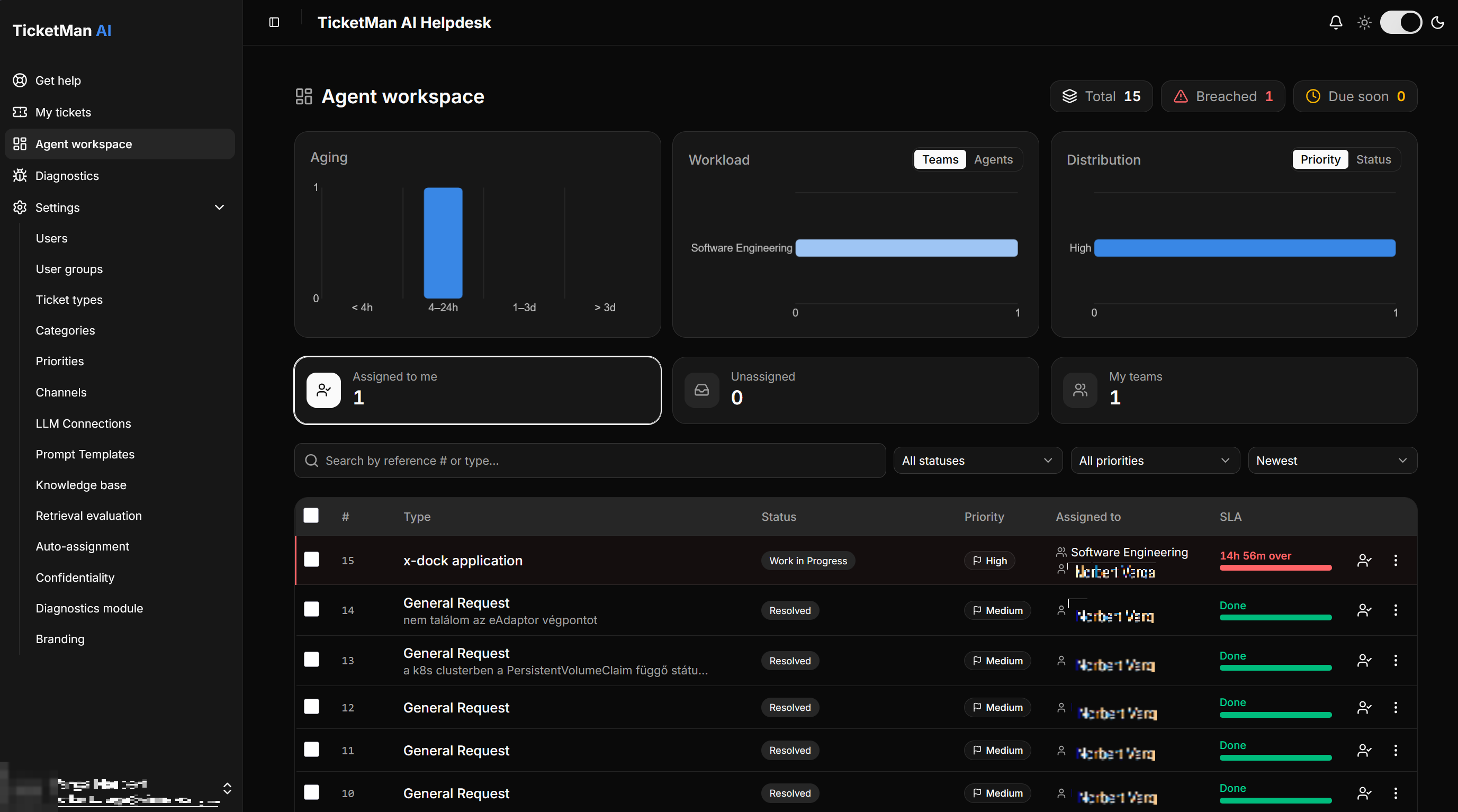The image size is (1458, 812).
Task: Open Knowledge base settings
Action: tap(81, 485)
